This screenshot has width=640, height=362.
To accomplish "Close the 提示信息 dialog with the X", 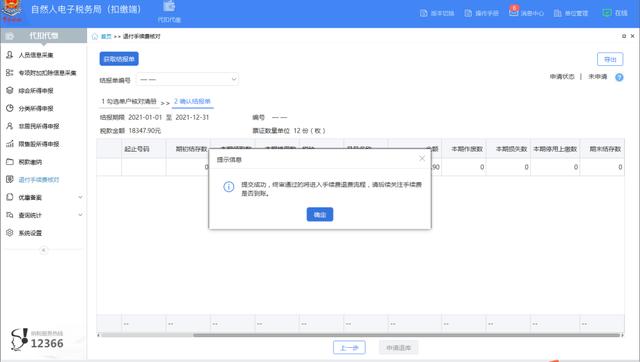I will click(422, 158).
